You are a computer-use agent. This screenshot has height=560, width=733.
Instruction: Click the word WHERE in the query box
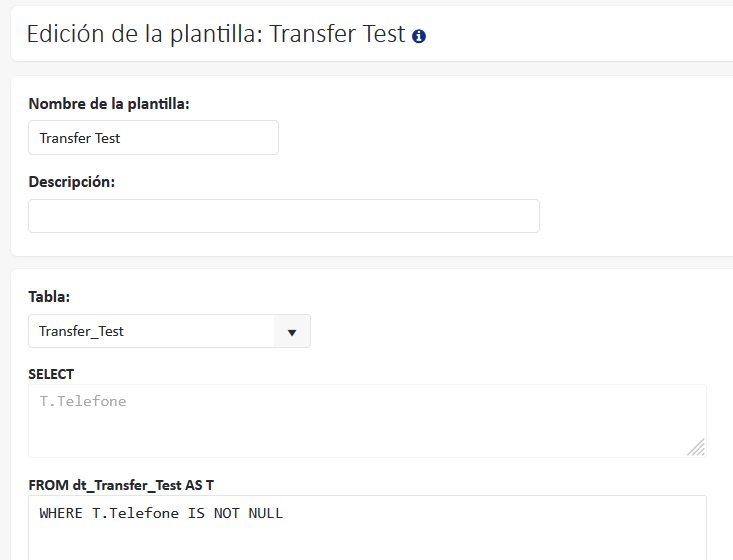coord(60,513)
